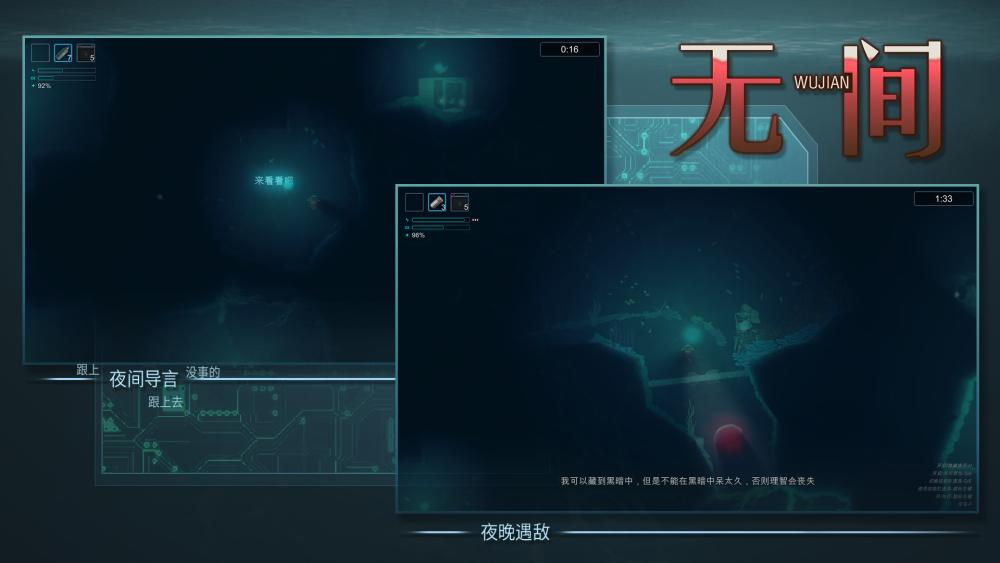Click the key hints list at bottom right
Screen dimensions: 1000x563
tap(946, 485)
